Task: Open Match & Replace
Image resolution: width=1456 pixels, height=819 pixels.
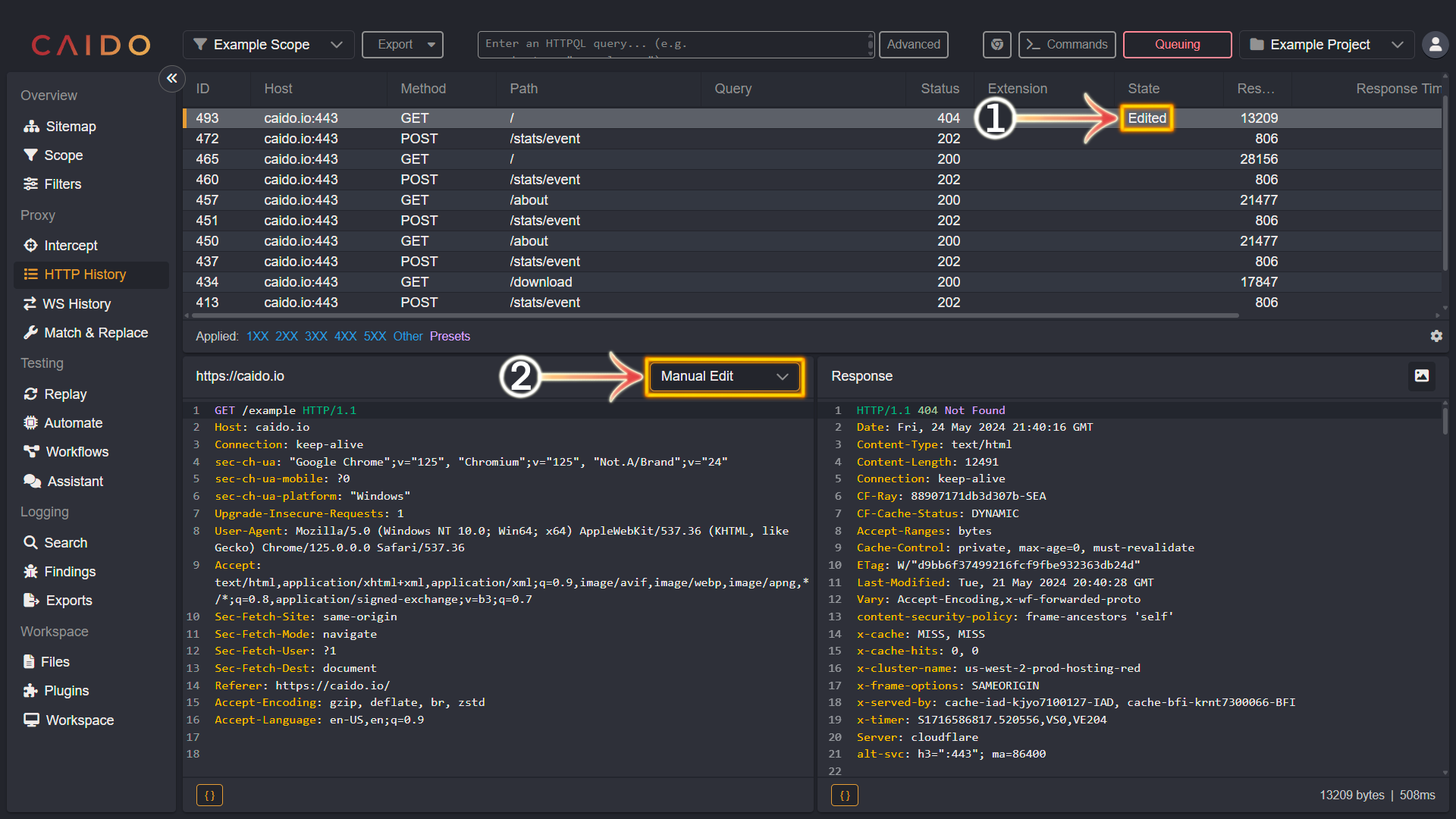Action: [x=86, y=333]
